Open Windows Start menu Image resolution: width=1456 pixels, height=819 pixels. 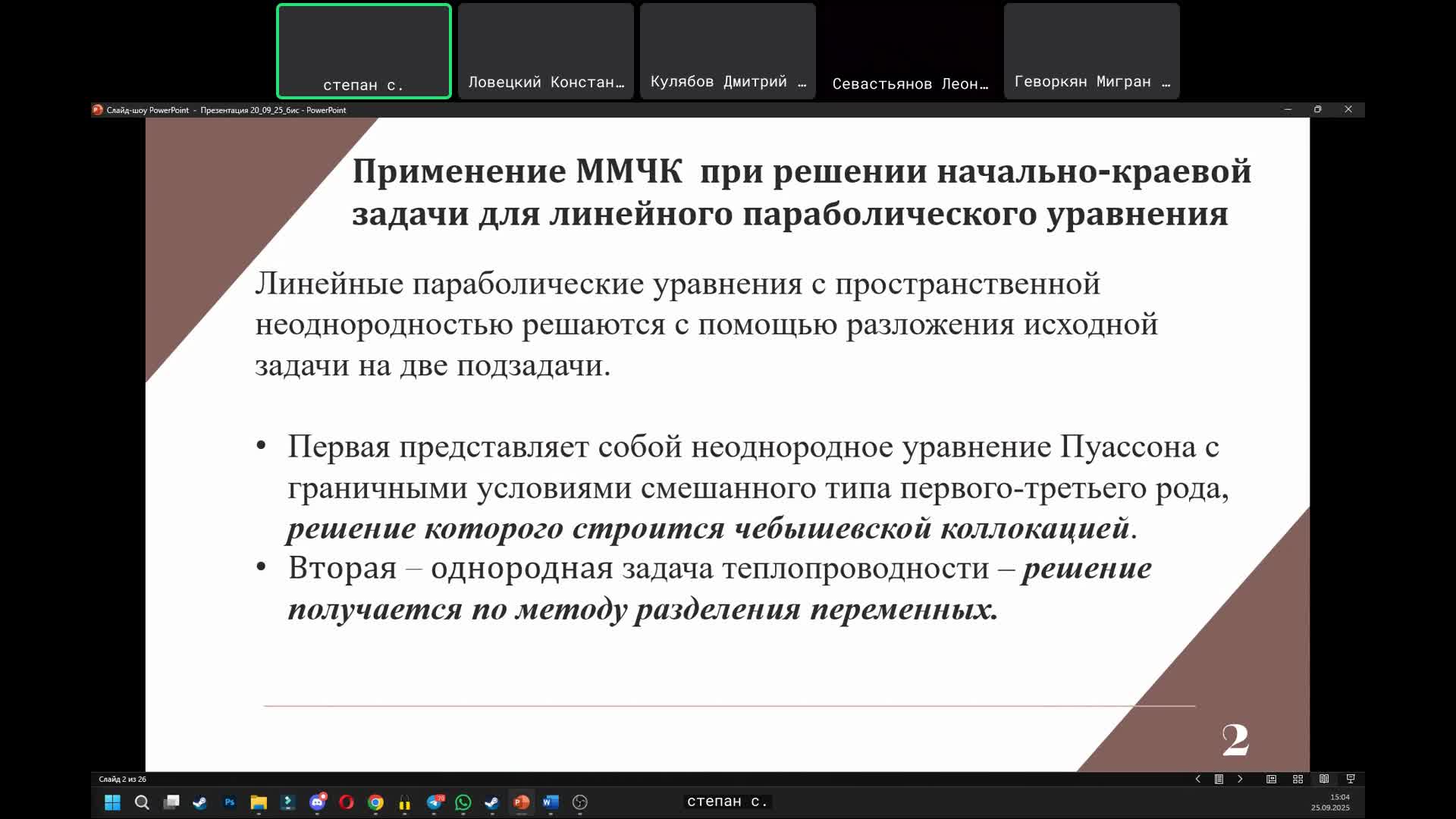[x=112, y=802]
